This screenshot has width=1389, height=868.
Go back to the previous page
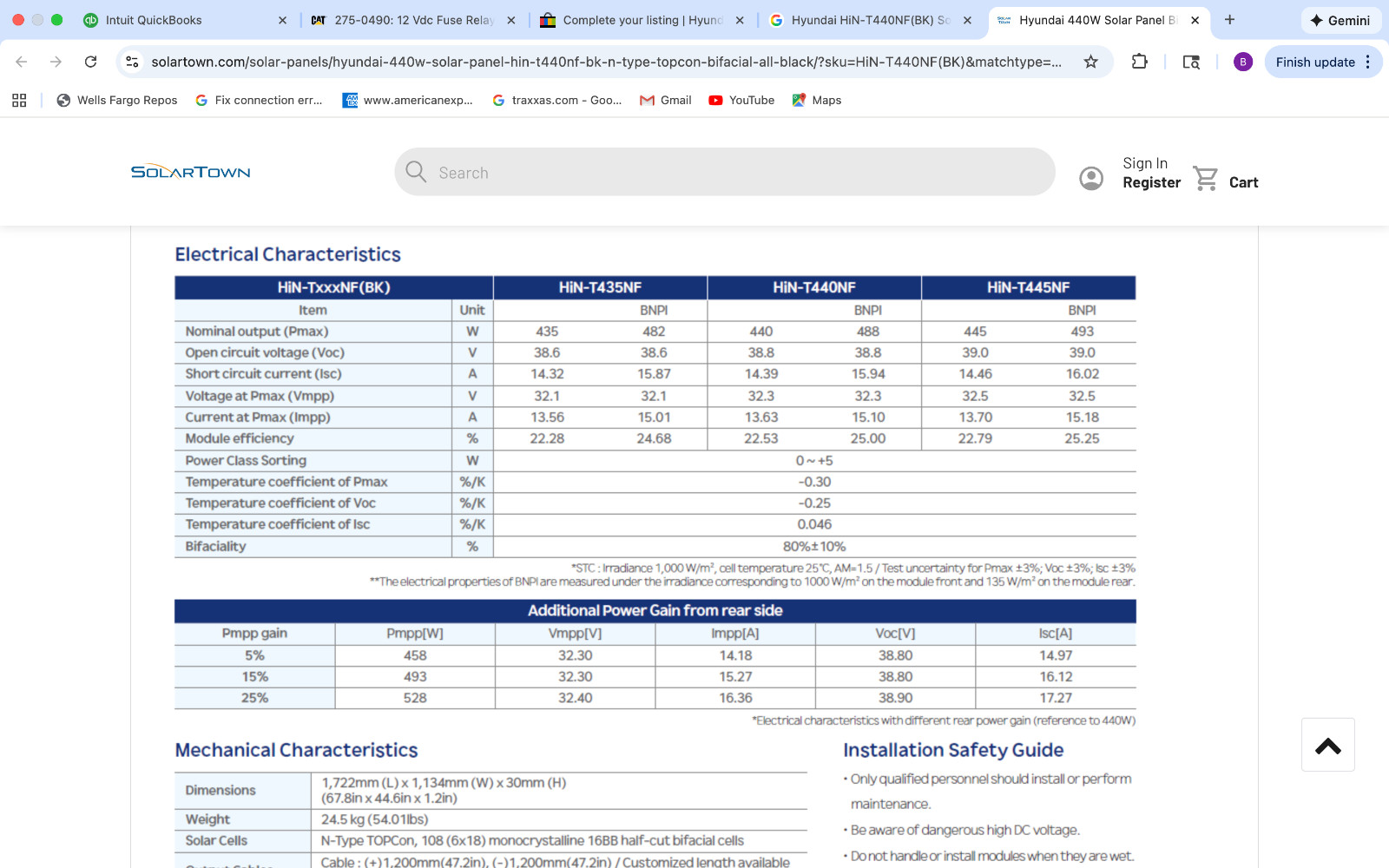(22, 62)
